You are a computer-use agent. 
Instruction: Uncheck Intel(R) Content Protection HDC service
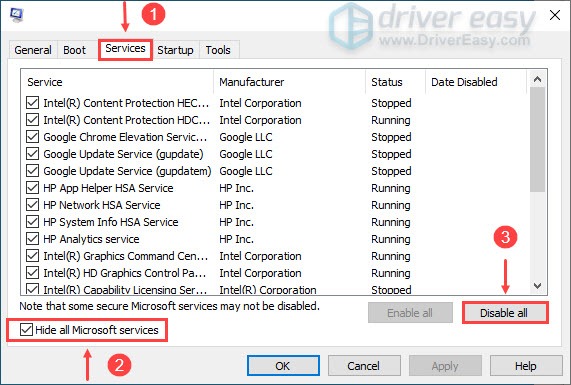(x=32, y=120)
